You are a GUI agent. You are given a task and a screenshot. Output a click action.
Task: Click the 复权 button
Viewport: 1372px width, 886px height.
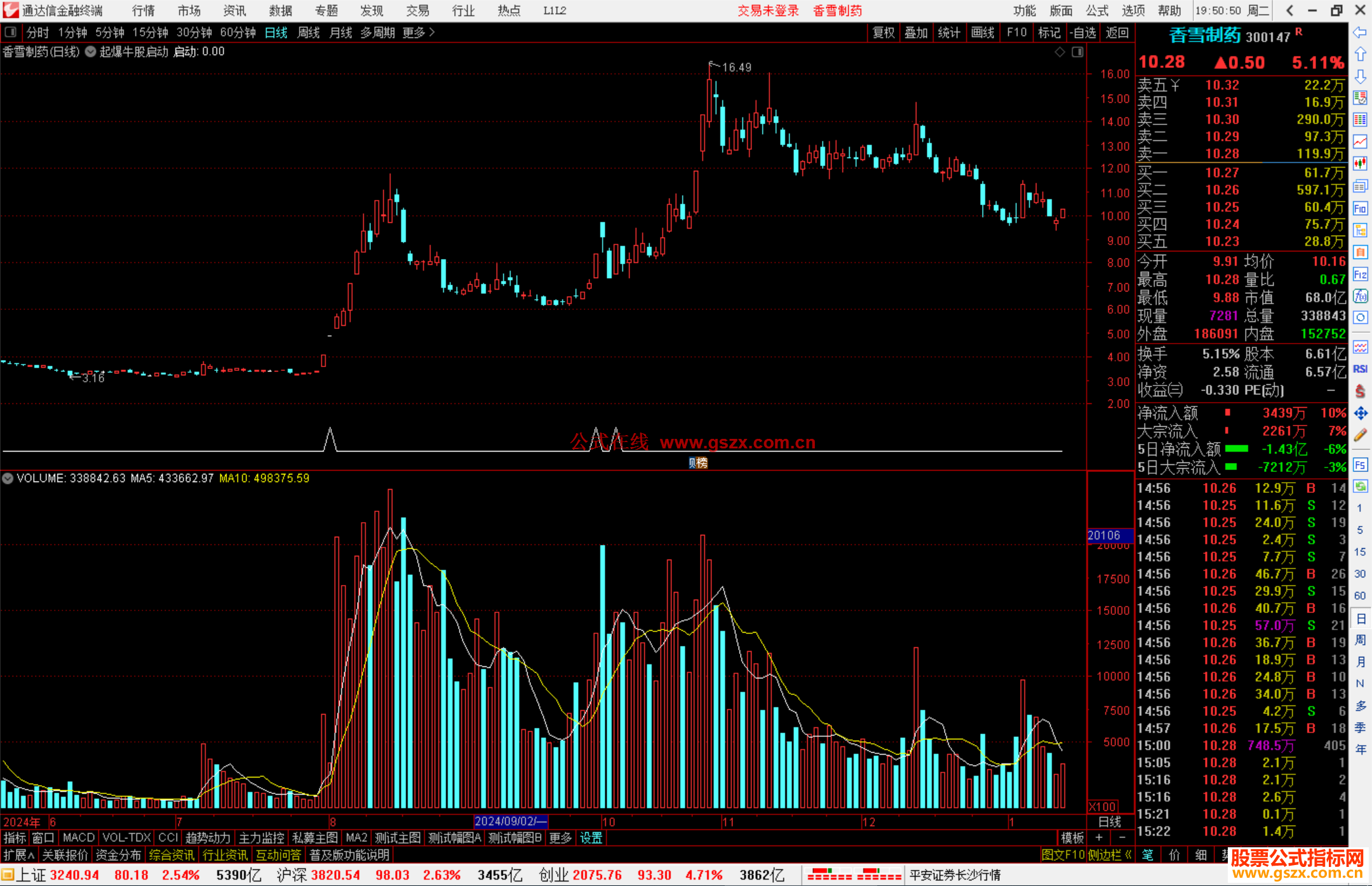pyautogui.click(x=884, y=32)
